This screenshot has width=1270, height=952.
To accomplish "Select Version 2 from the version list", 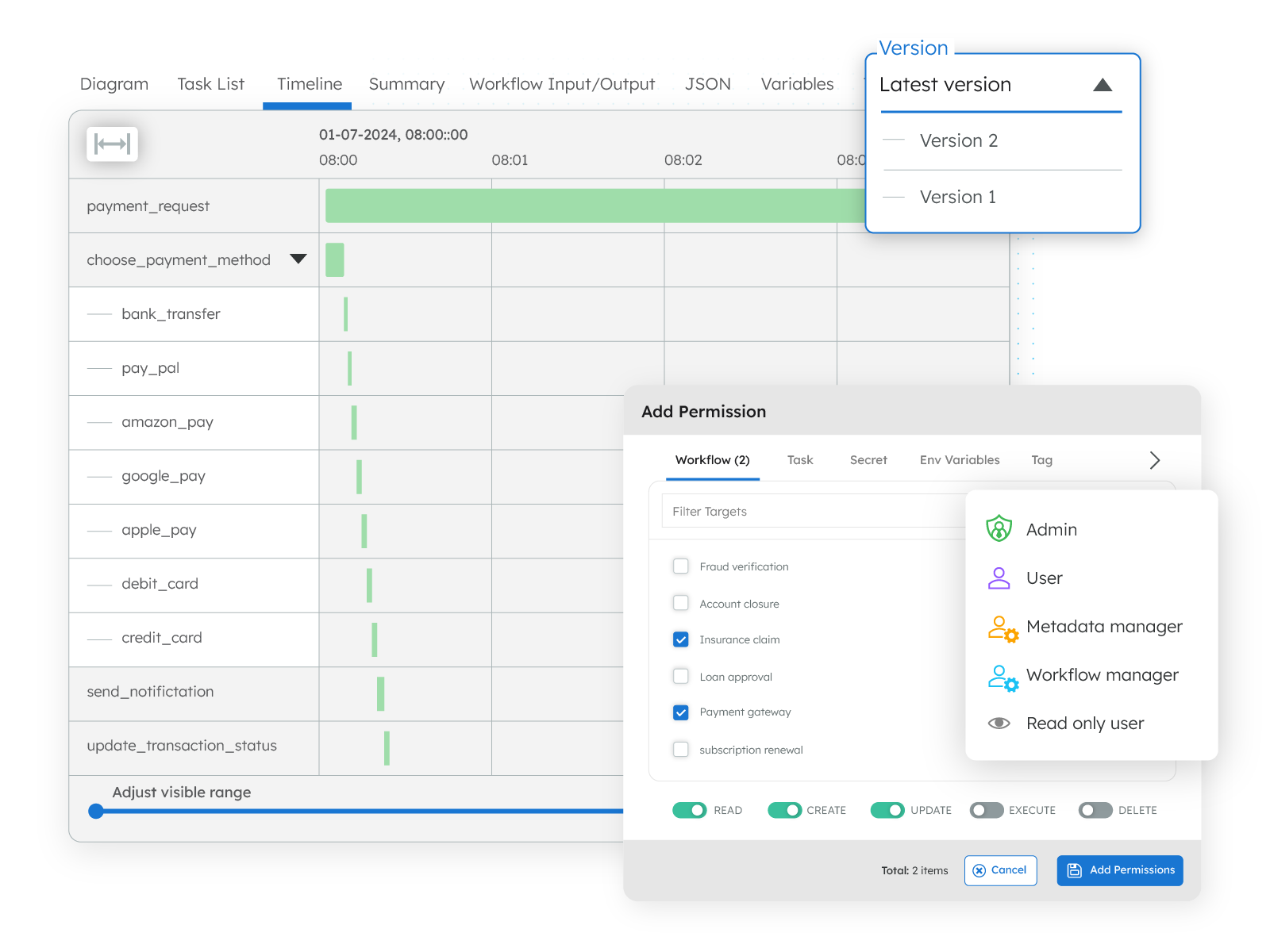I will [x=958, y=140].
